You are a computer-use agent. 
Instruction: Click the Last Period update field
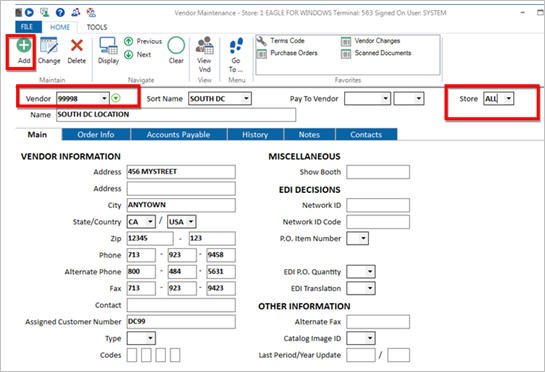click(361, 355)
